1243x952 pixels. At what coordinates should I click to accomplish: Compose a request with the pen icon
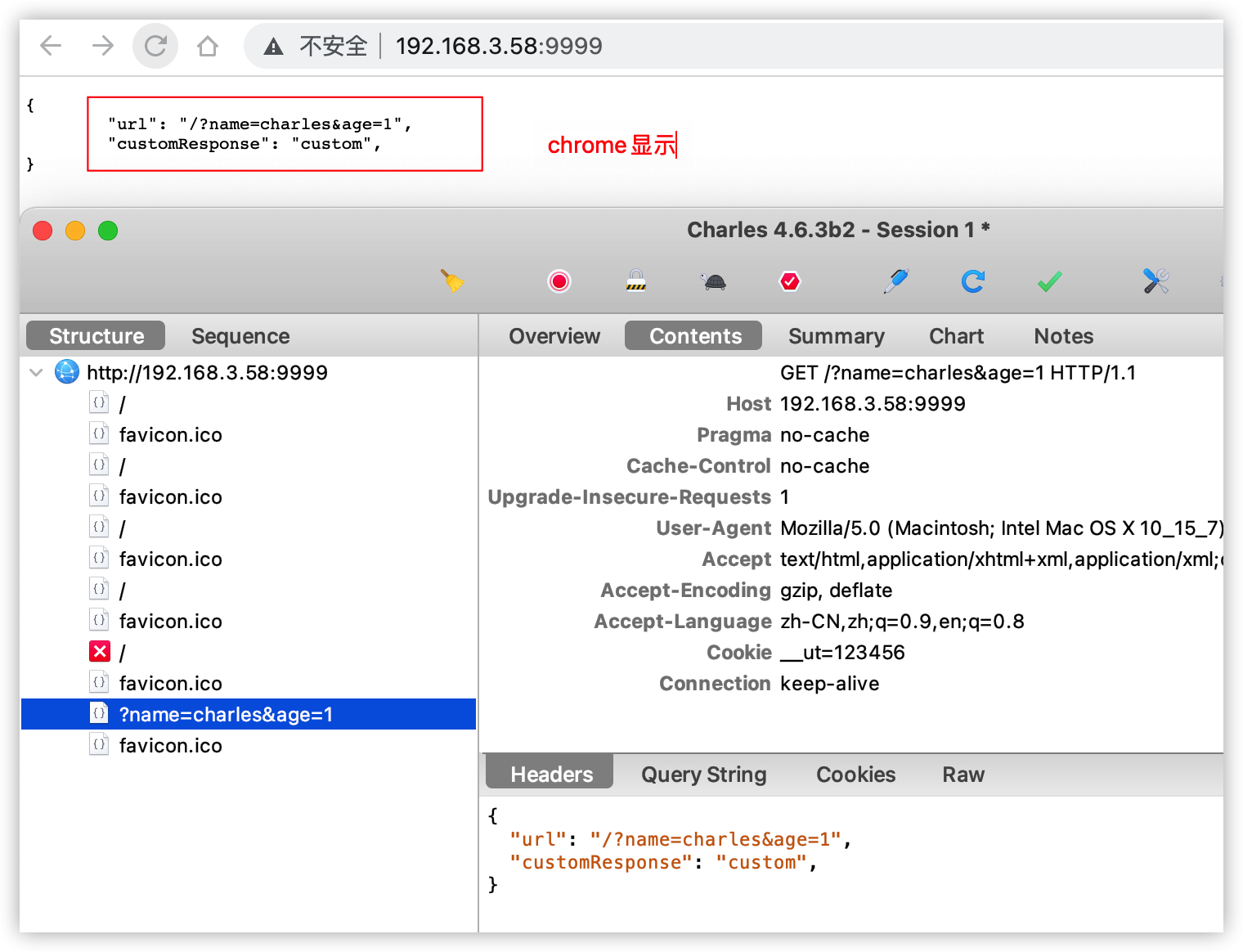point(895,281)
